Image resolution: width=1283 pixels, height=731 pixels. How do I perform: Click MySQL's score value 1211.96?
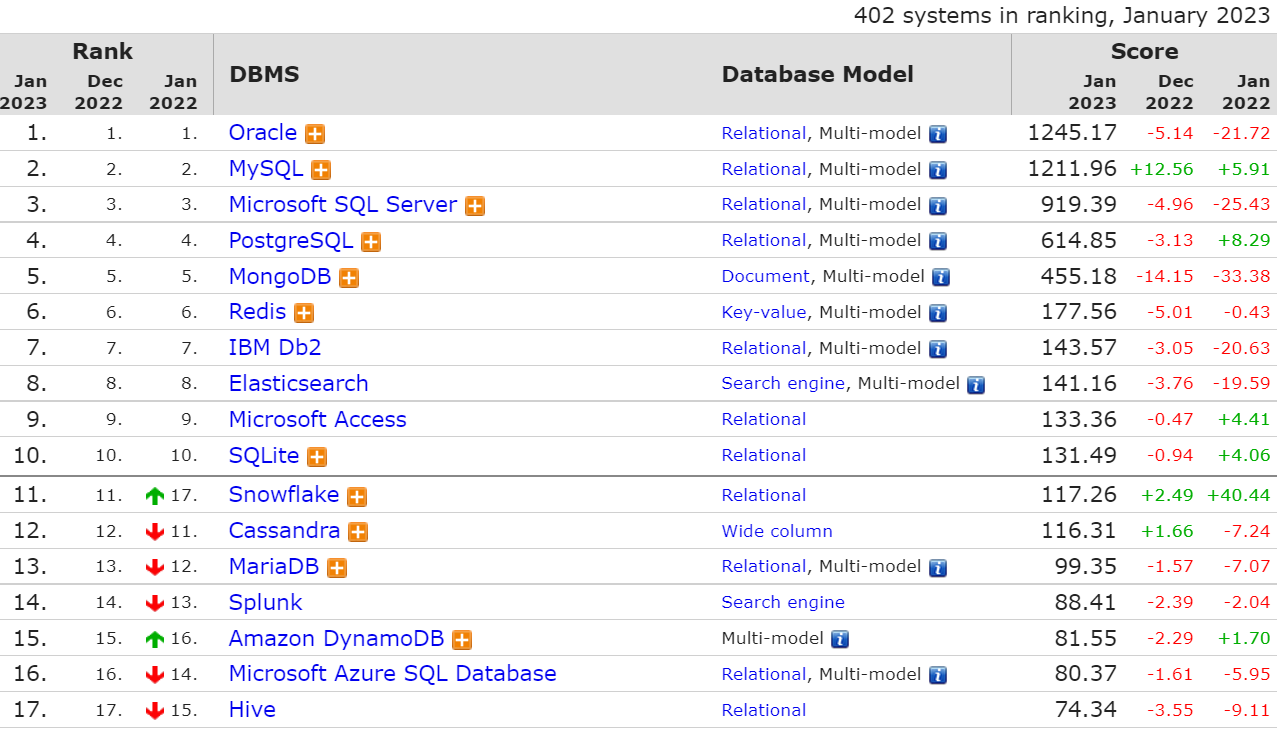point(1072,169)
